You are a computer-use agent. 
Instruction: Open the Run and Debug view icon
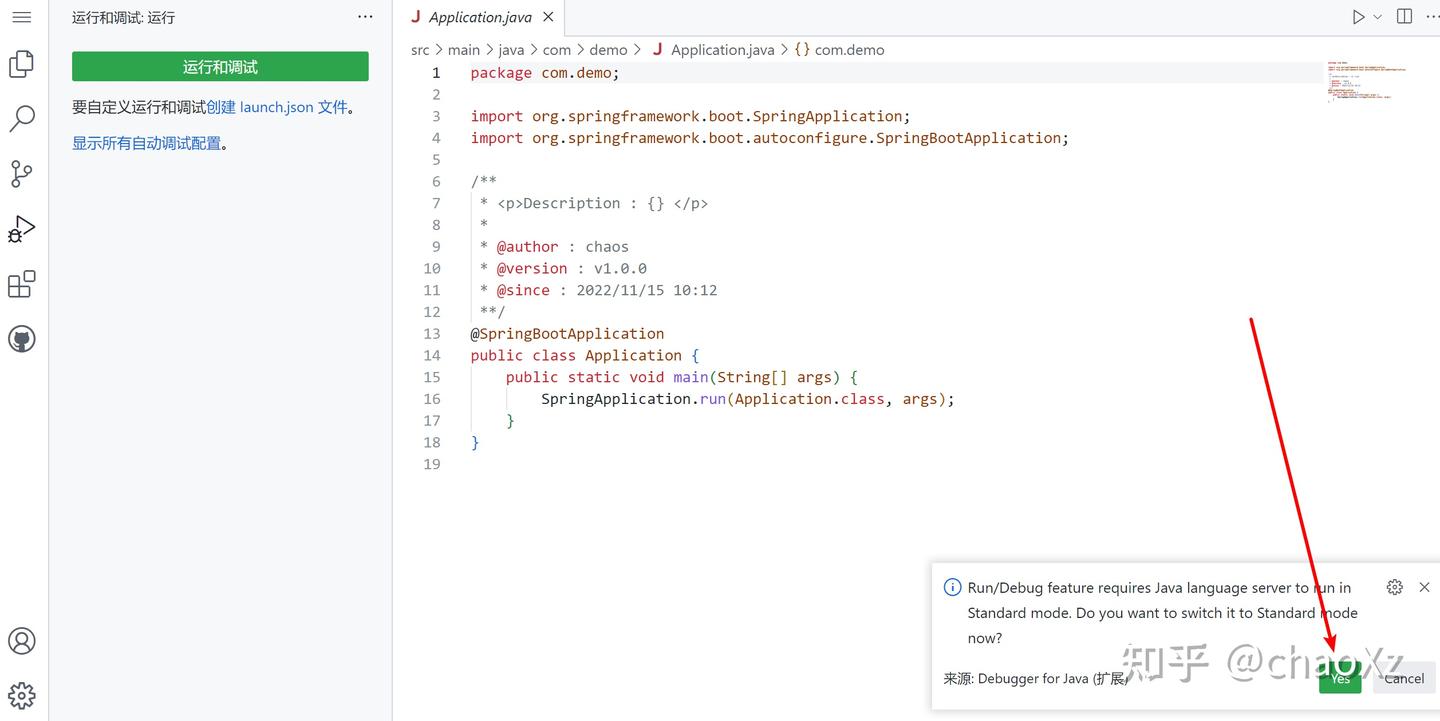pos(22,228)
